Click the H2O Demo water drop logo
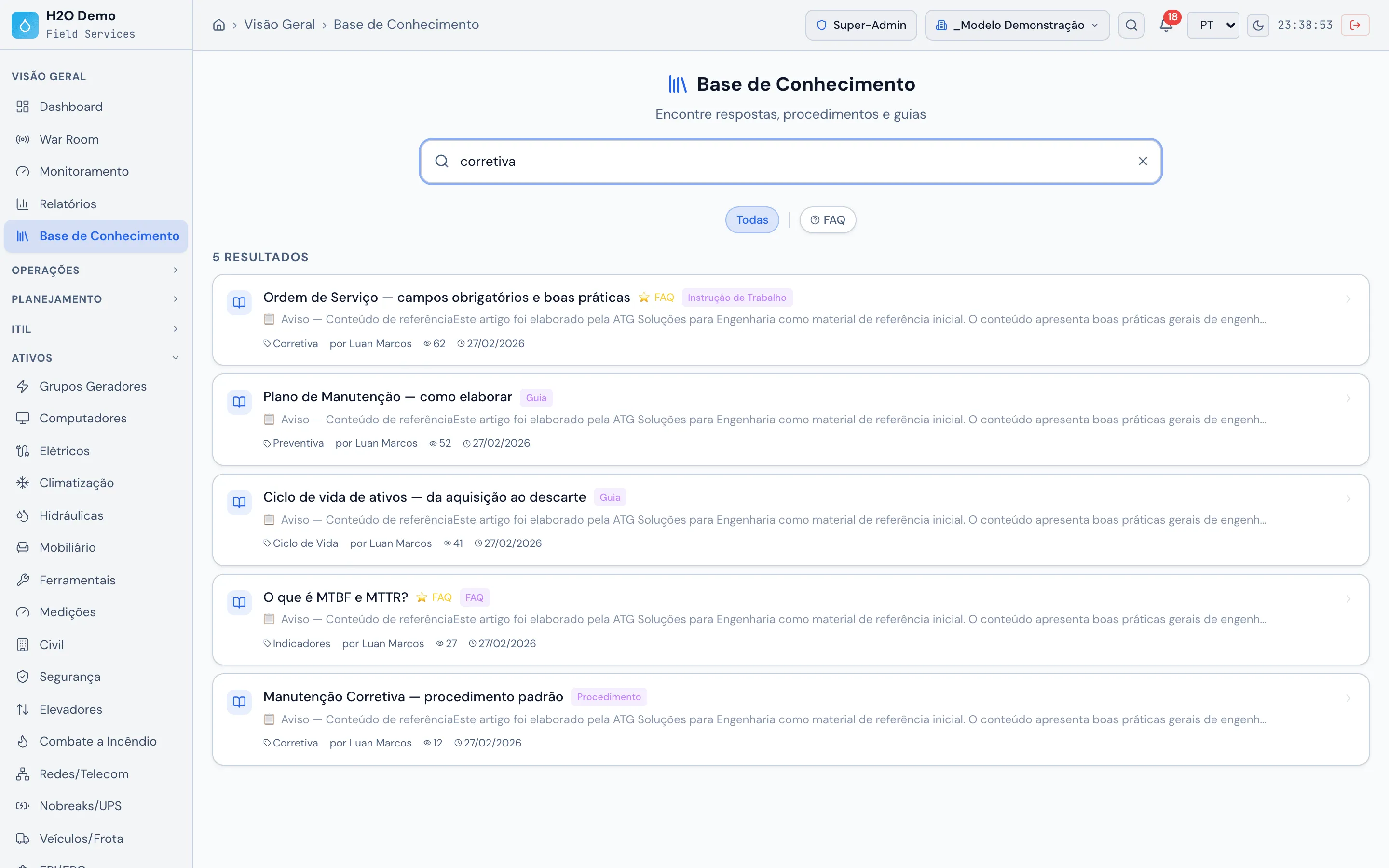The image size is (1389, 868). 25,25
